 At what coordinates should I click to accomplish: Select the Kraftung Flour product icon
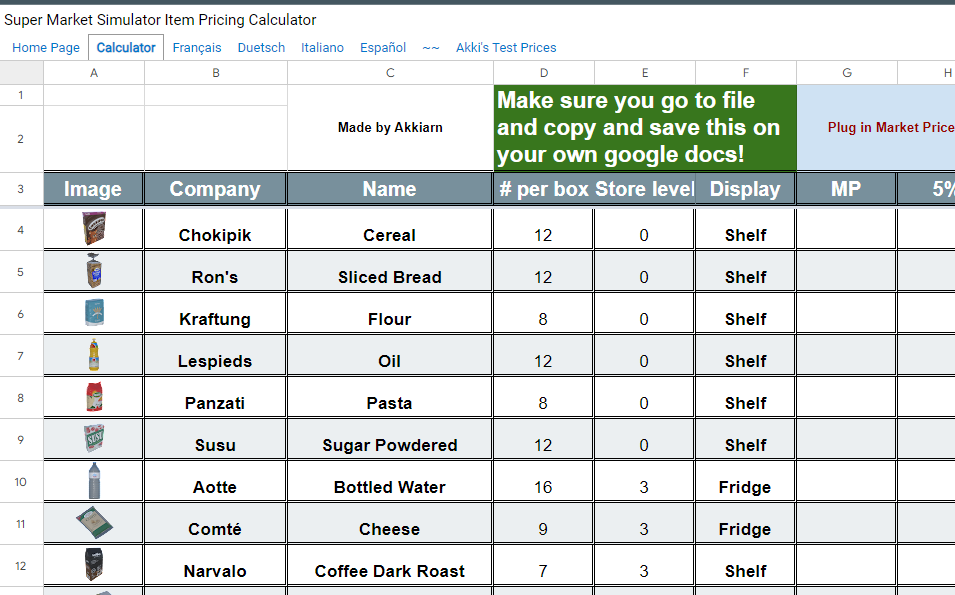[93, 313]
